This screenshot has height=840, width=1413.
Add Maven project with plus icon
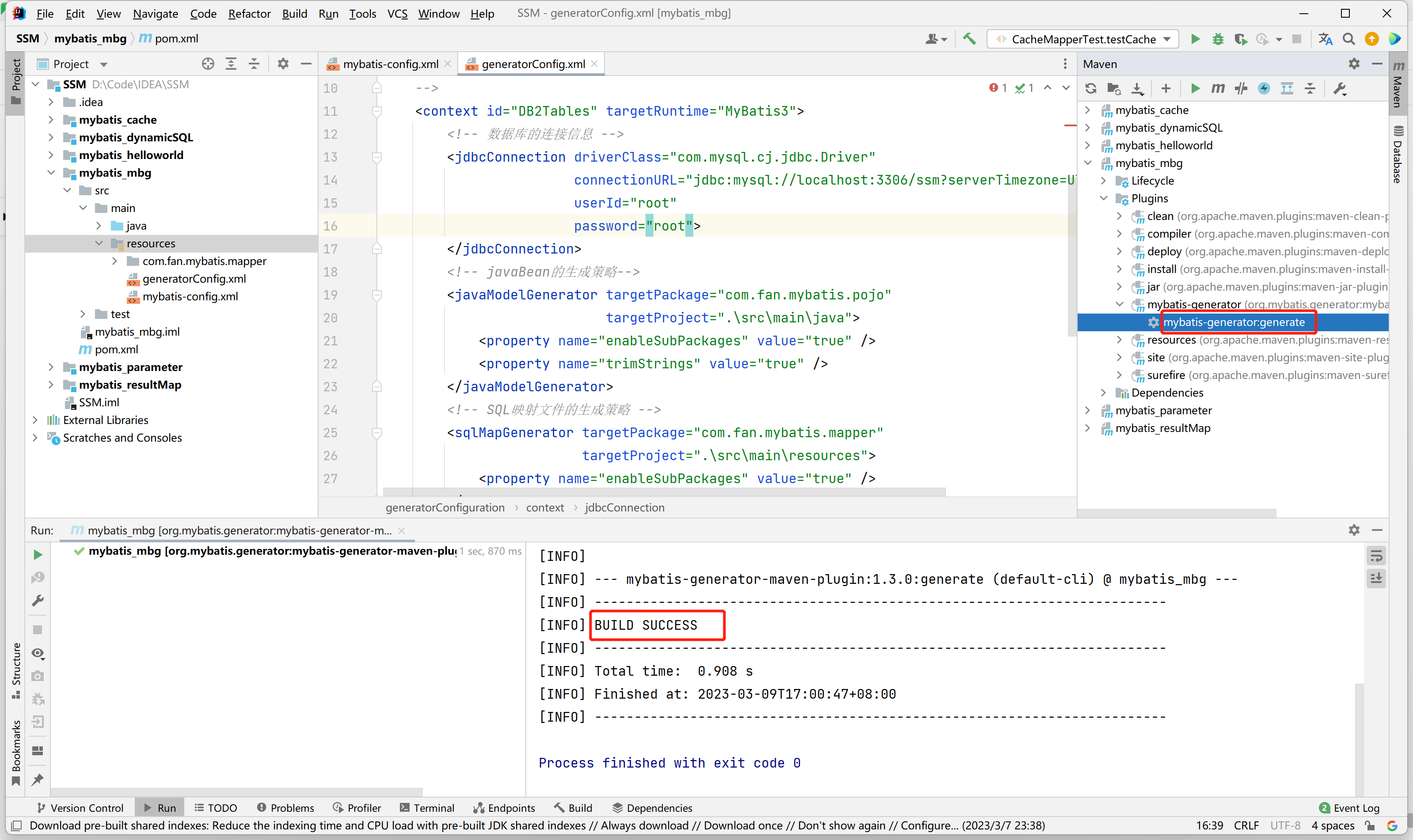click(x=1166, y=88)
